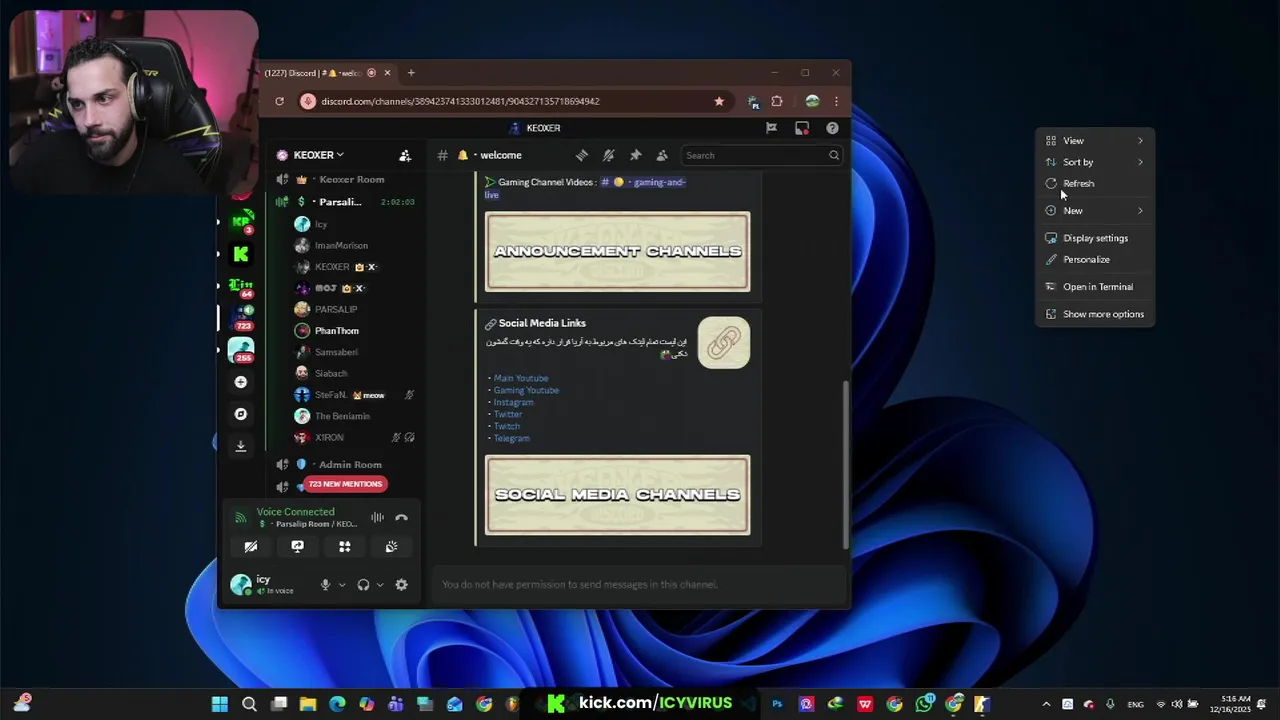Open the Main Youtube link

click(521, 378)
